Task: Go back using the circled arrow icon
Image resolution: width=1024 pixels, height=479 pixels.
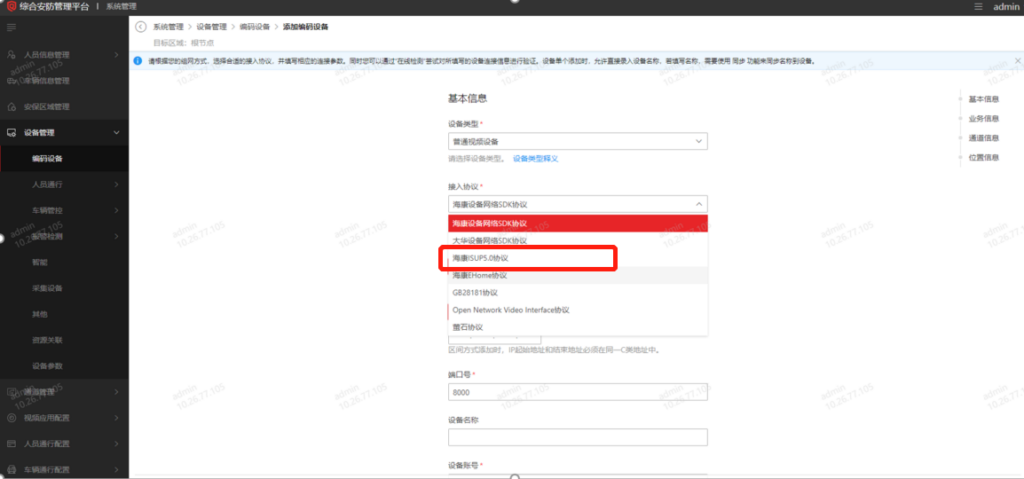Action: pyautogui.click(x=140, y=27)
